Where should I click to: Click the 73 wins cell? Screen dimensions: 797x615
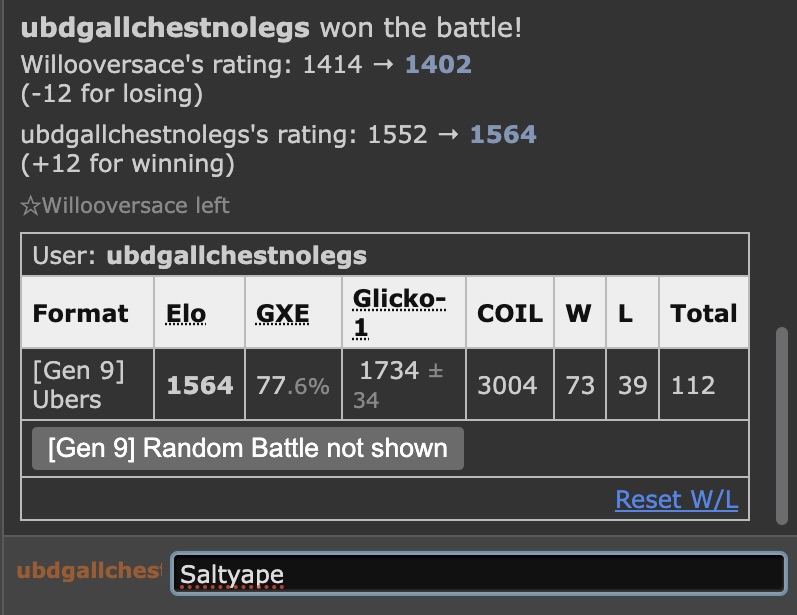point(580,385)
